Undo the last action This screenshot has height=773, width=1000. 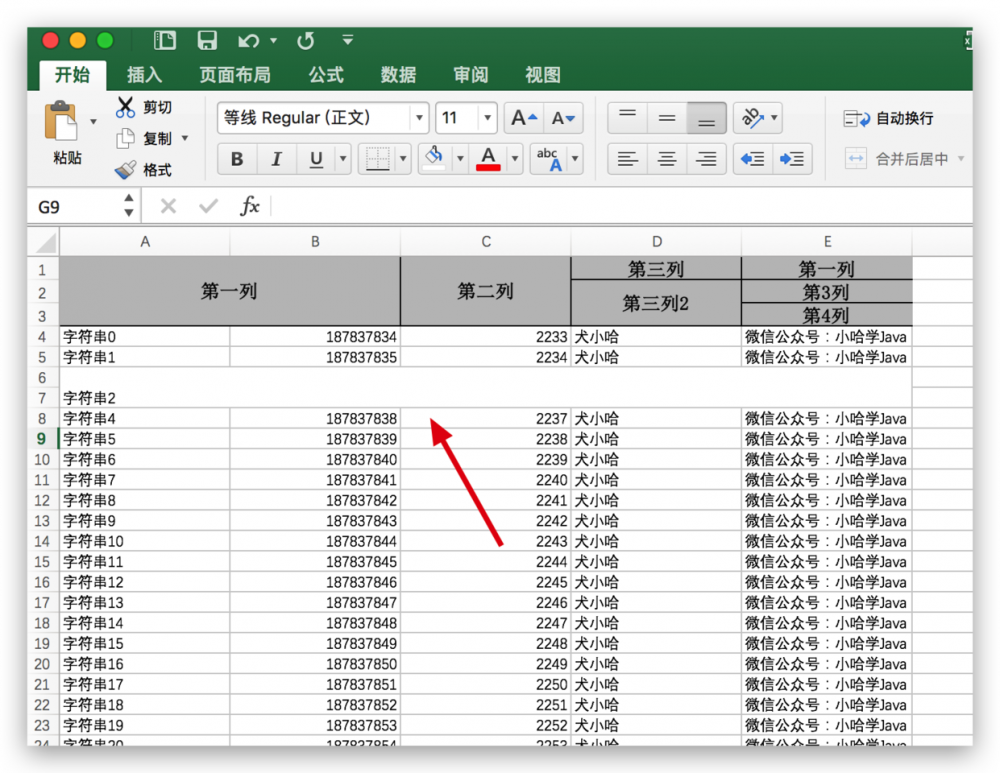pos(249,40)
